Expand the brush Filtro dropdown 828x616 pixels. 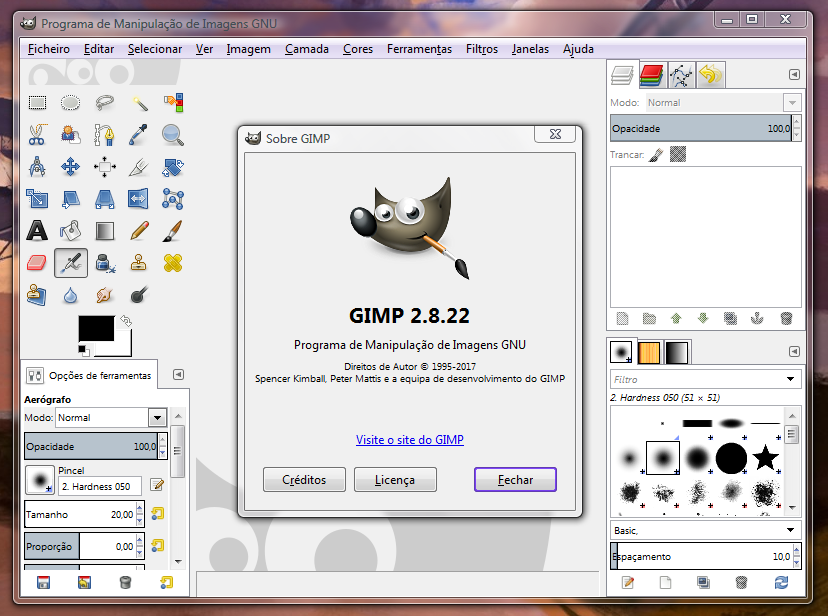[x=790, y=379]
